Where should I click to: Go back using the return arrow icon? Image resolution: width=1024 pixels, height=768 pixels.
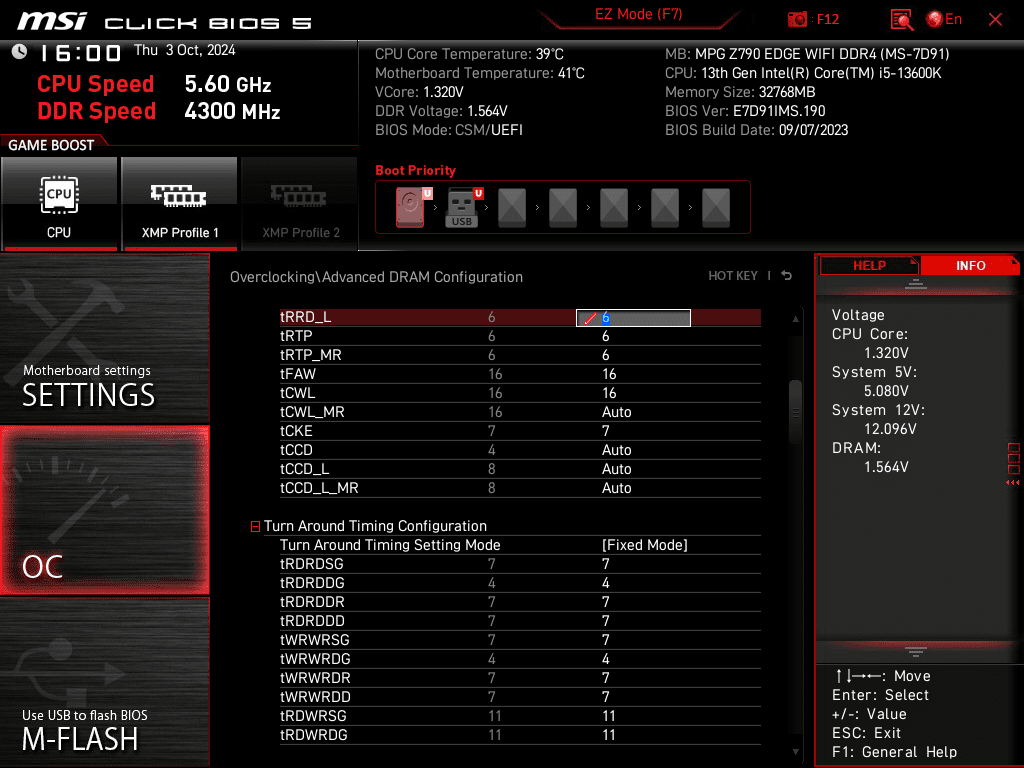click(x=786, y=276)
